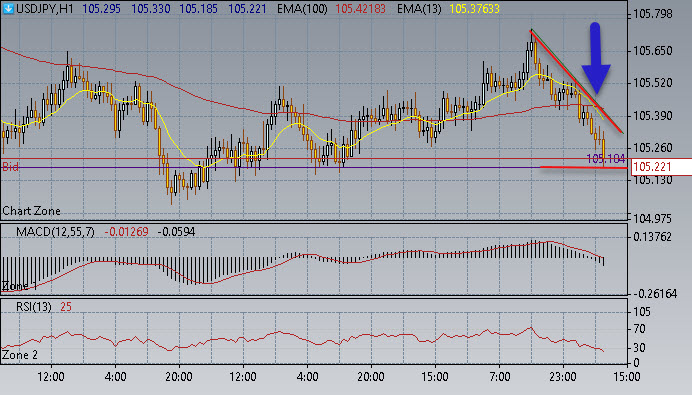Click the EMA(100) value 105.42183

point(360,9)
